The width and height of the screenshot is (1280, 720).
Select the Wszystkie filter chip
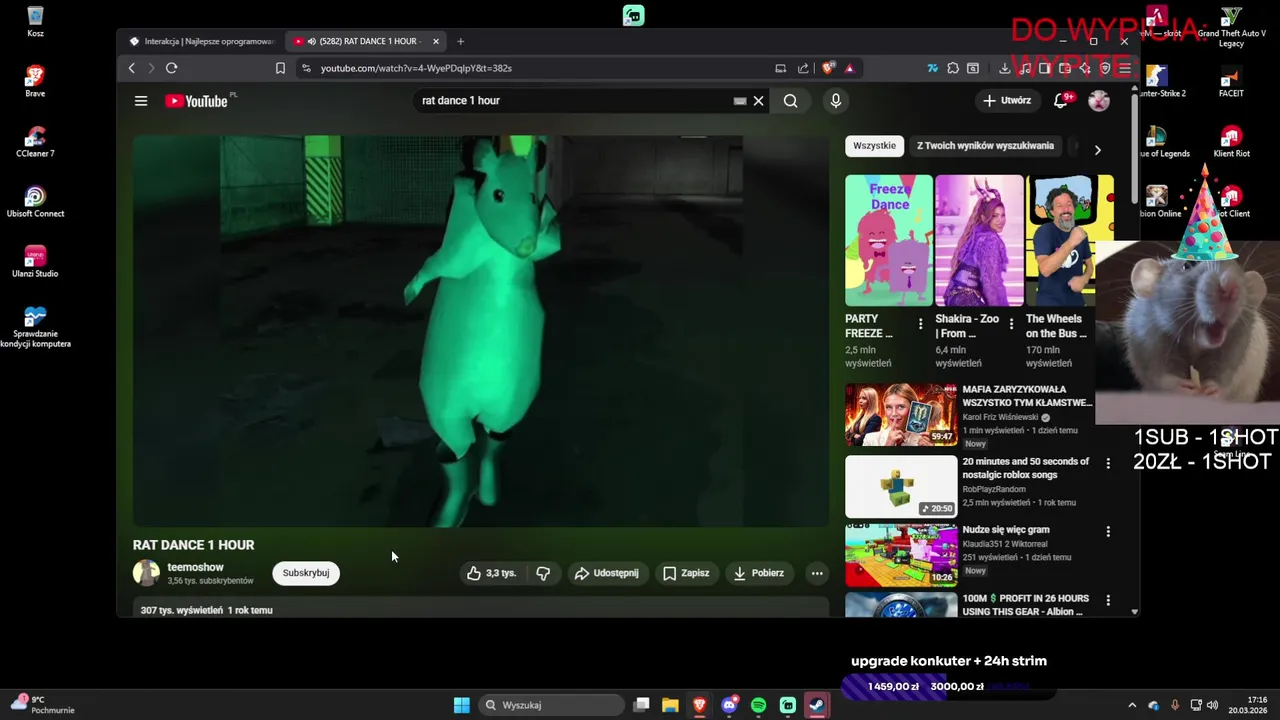[x=874, y=146]
